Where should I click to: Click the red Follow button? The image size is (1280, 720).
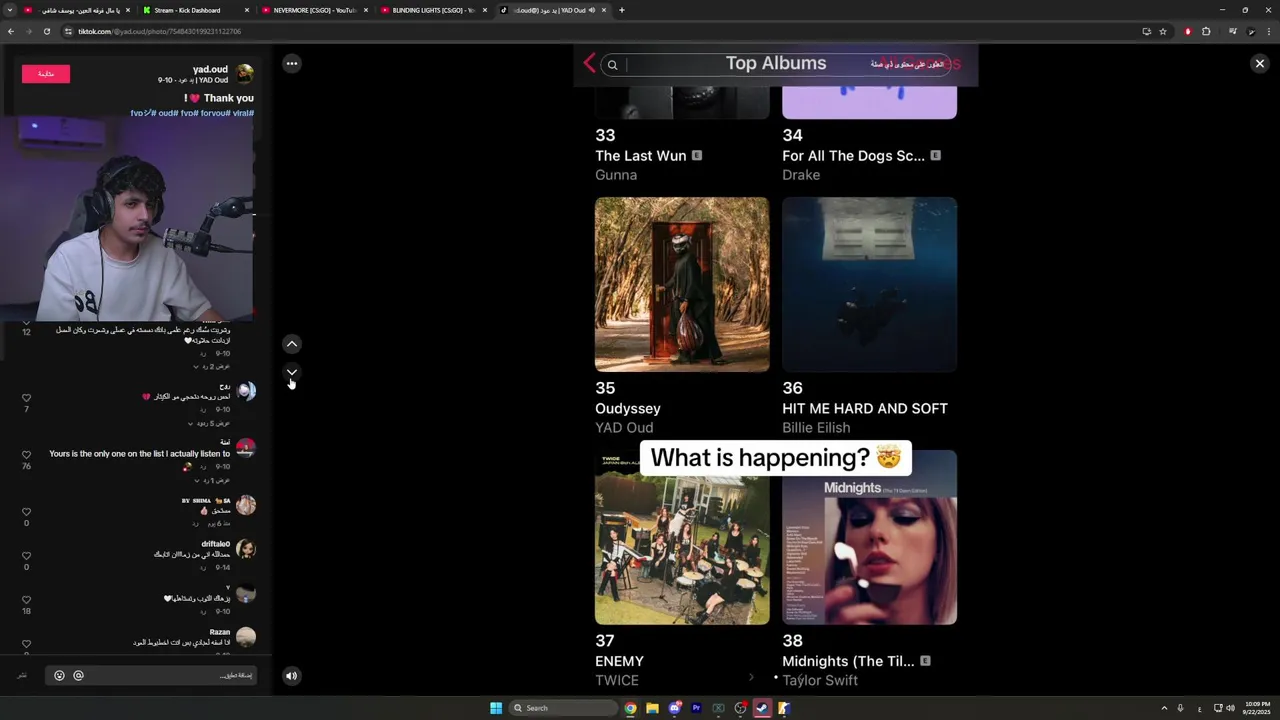[46, 74]
